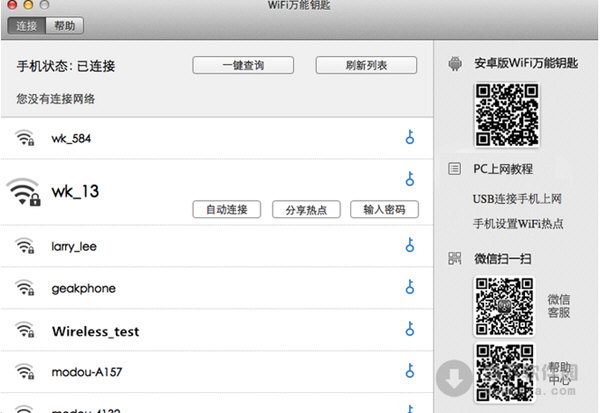
Task: Click the 分享热点 button
Action: [306, 209]
